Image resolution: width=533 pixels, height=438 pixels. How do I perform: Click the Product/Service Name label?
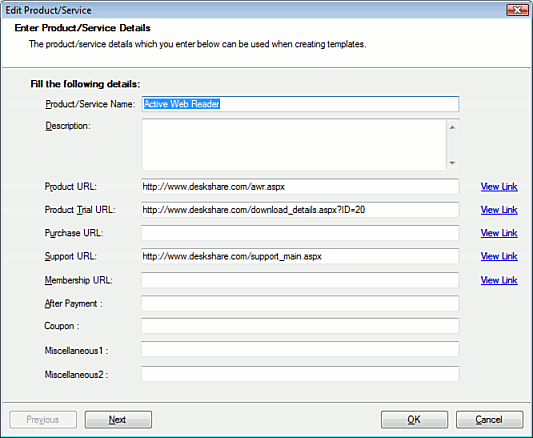click(90, 104)
